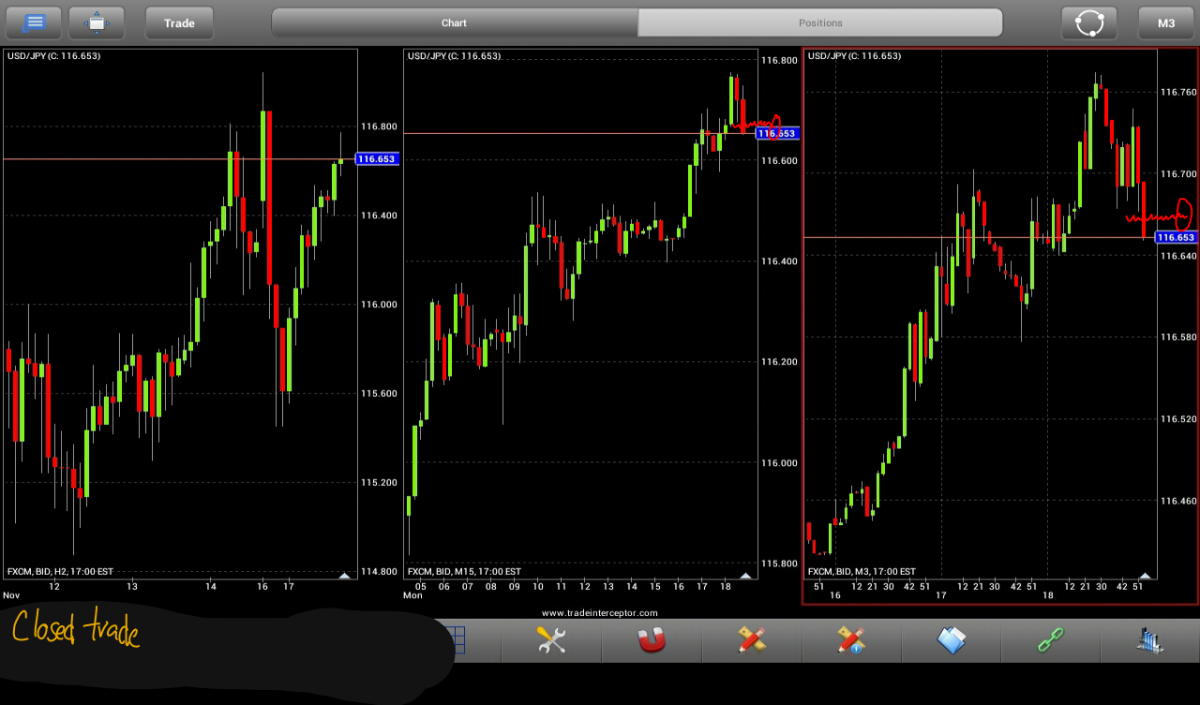Open the wrench and screwdriver settings tool
Screen dimensions: 1200x705
(551, 640)
